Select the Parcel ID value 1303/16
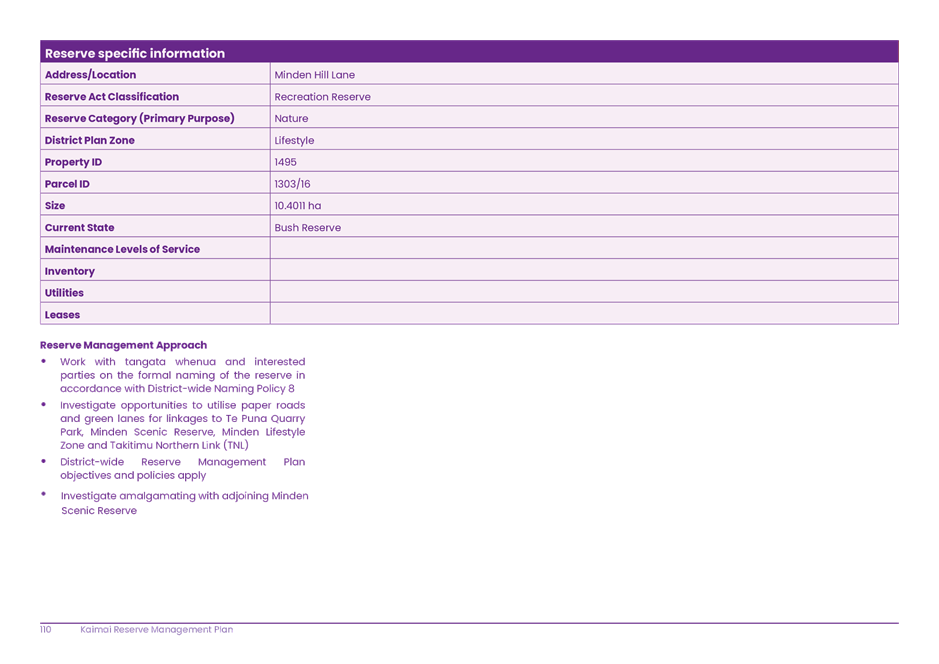This screenshot has height=664, width=939. (x=293, y=184)
